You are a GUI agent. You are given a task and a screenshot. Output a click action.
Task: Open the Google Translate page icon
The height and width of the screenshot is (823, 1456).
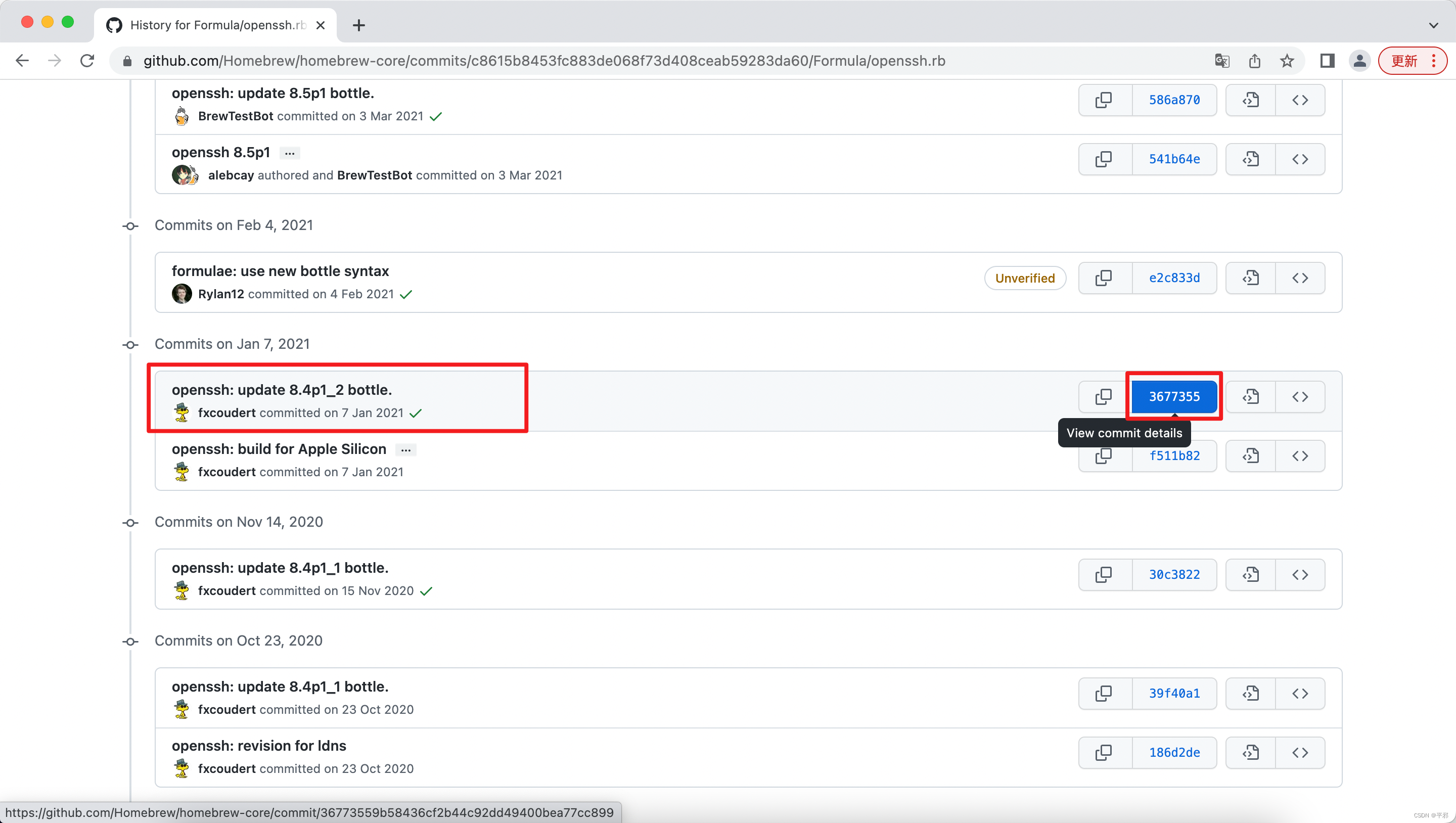click(x=1221, y=61)
